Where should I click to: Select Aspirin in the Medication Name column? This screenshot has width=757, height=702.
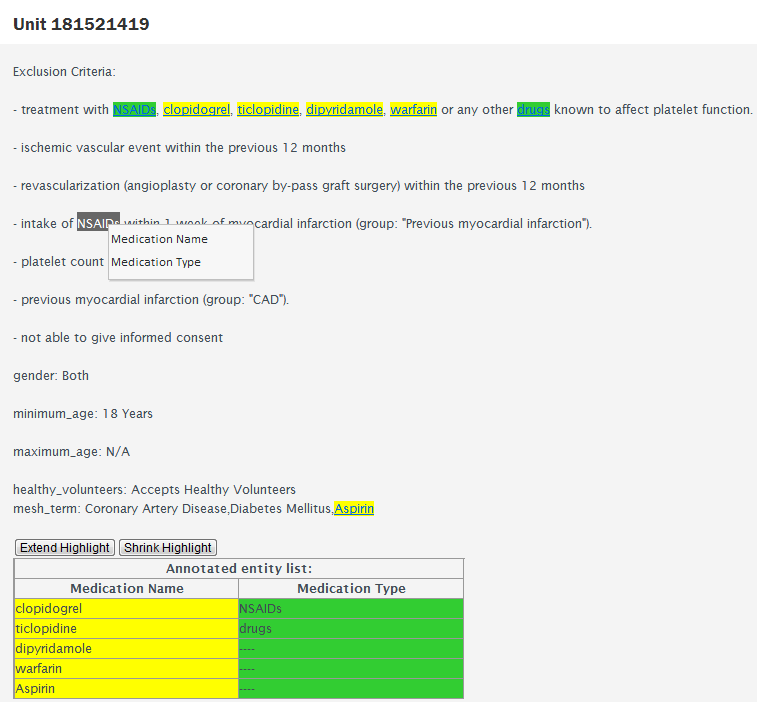coord(126,689)
